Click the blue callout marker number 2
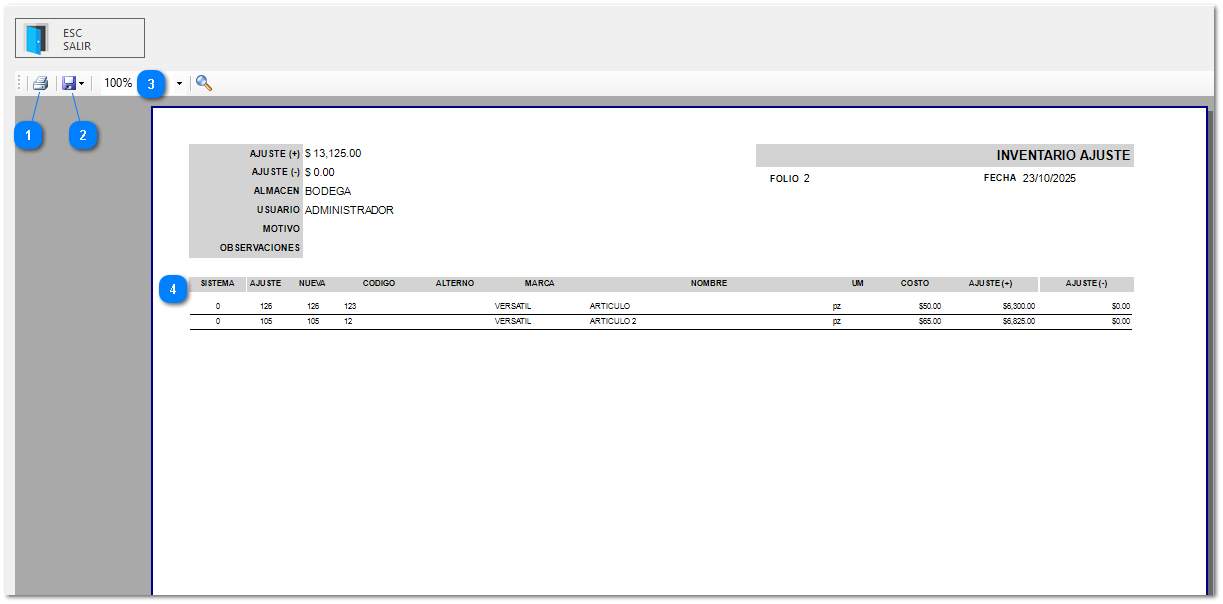Screen dimensions: 1223x604 (83, 134)
